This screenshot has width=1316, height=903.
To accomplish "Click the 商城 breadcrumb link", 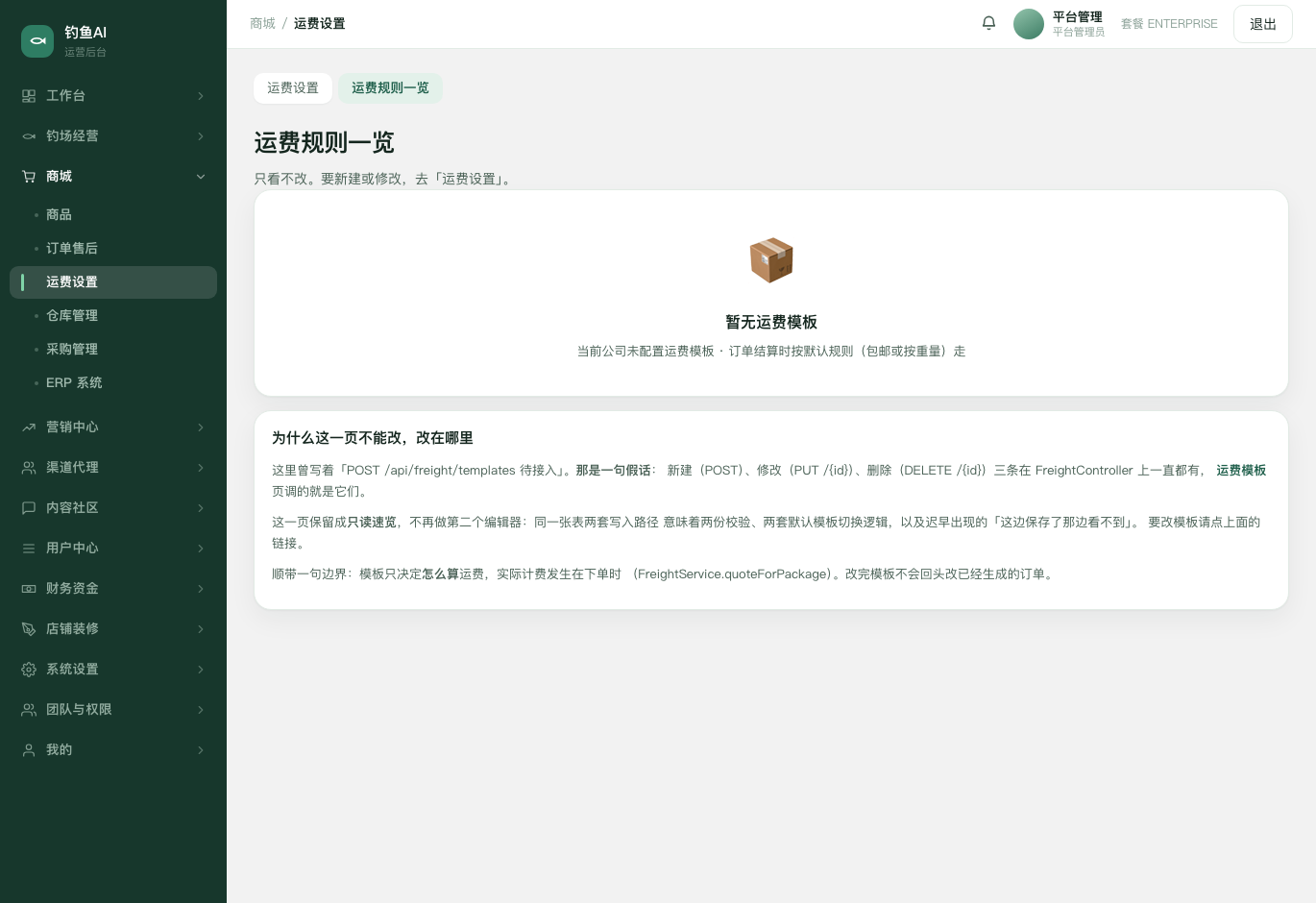I will click(262, 24).
